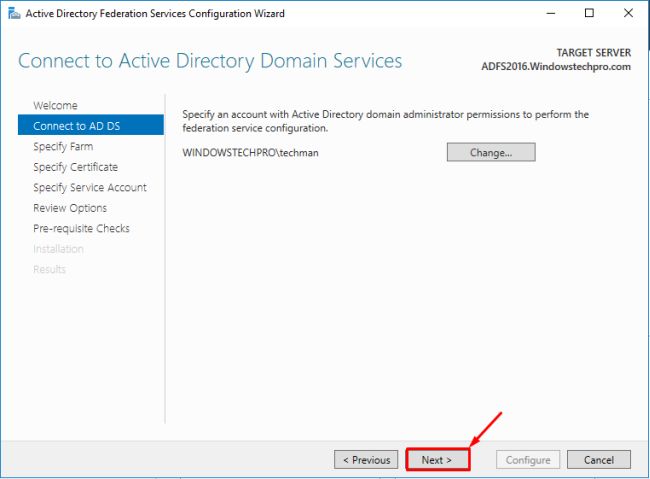650x479 pixels.
Task: Click Next to continue the wizard
Action: (437, 460)
